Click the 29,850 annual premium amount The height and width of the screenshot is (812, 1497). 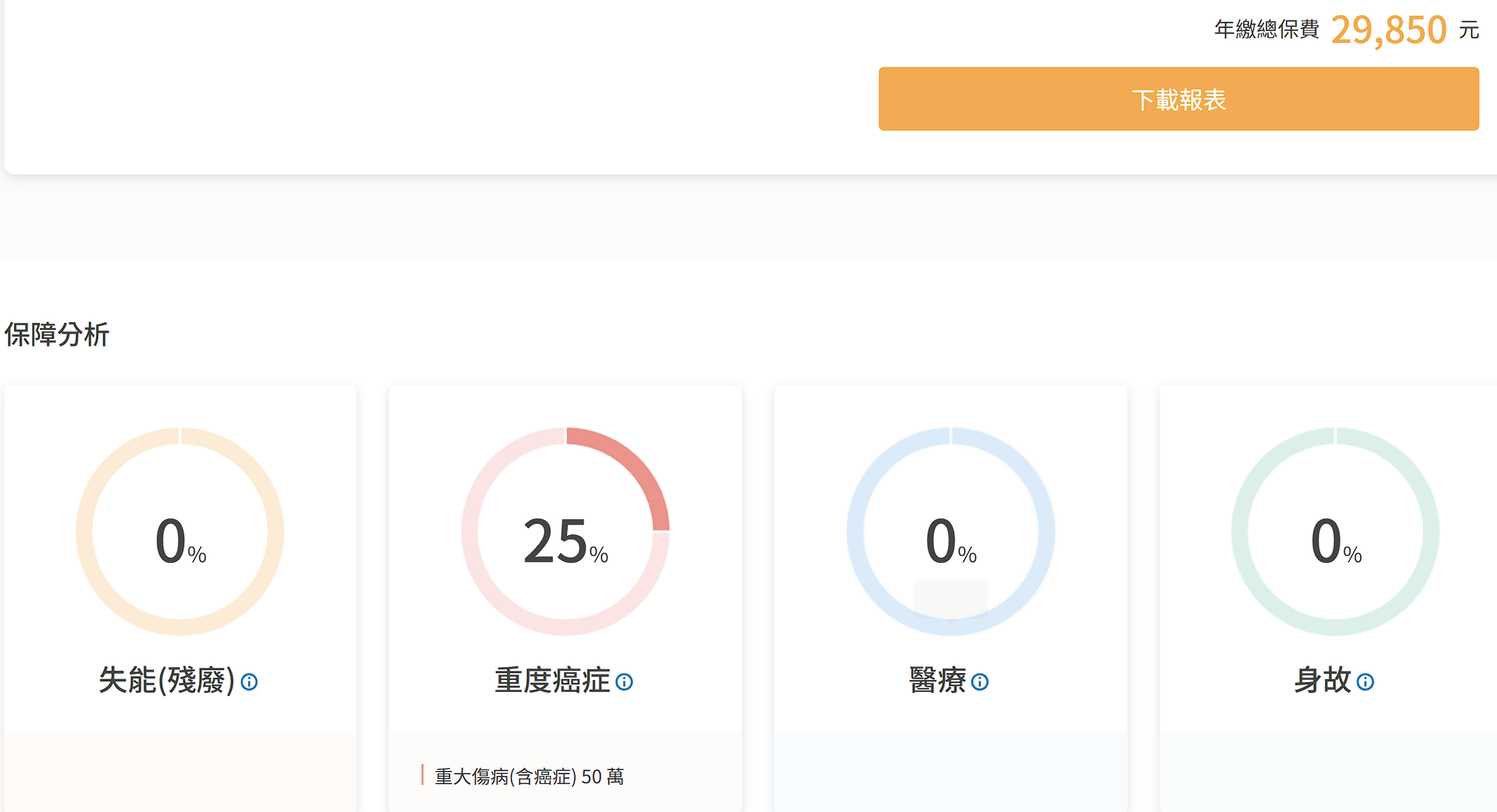[1388, 30]
